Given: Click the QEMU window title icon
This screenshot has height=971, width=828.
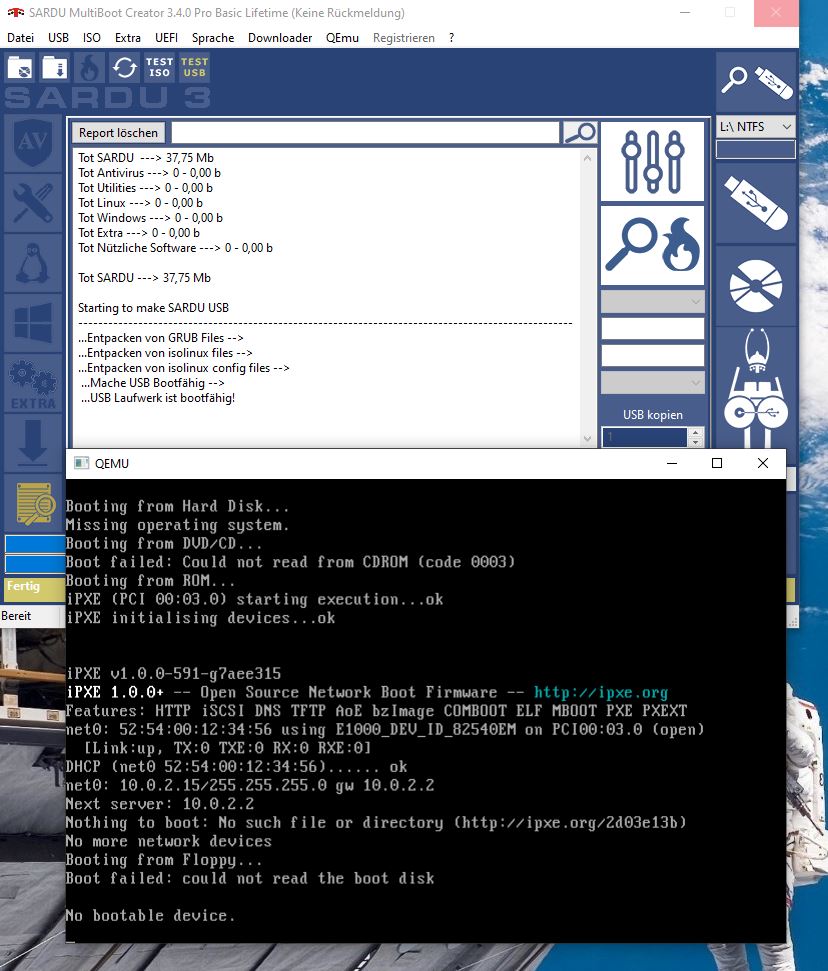Looking at the screenshot, I should click(x=81, y=463).
